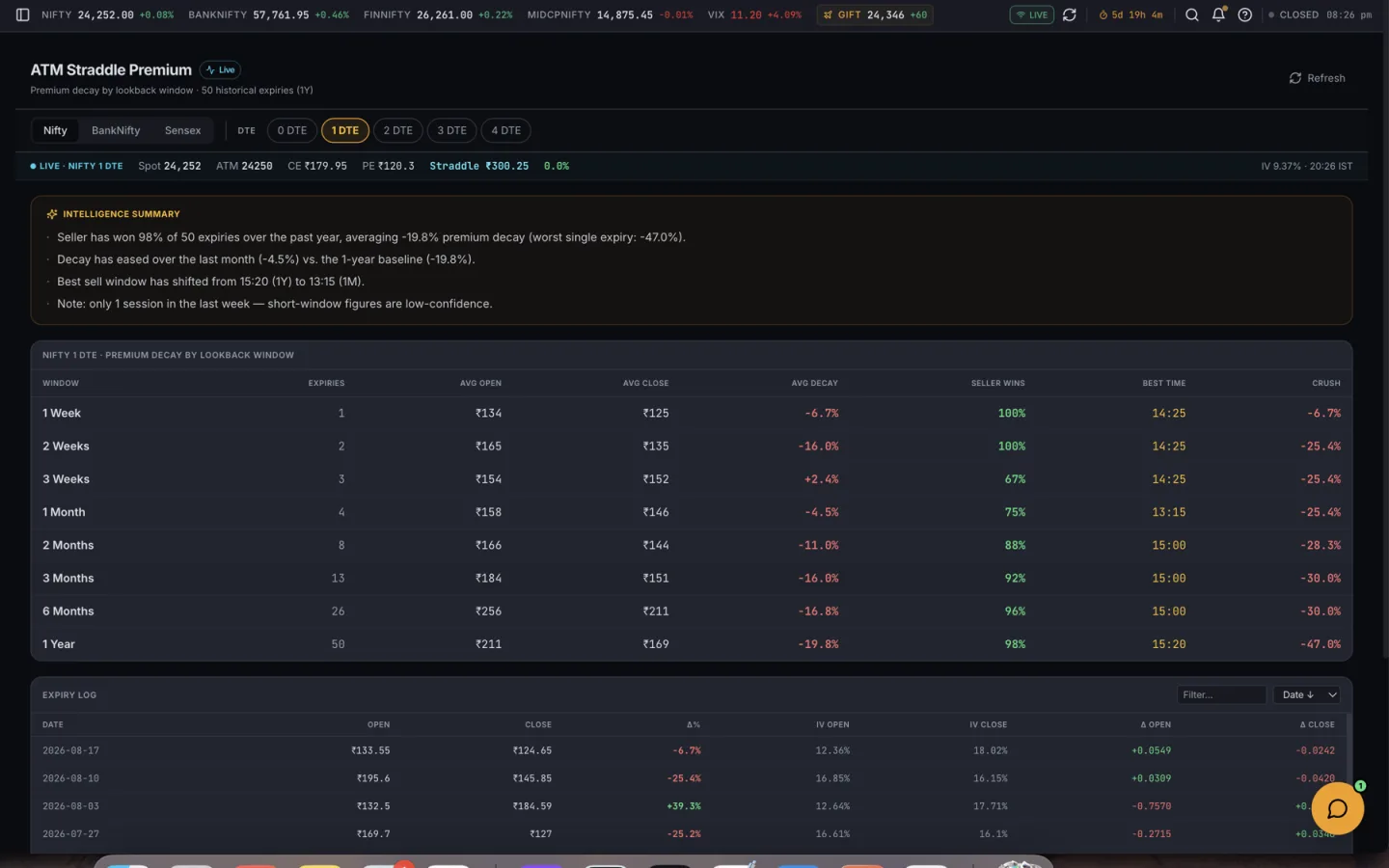The height and width of the screenshot is (868, 1389).
Task: Click the WINDOW column header
Action: (61, 383)
